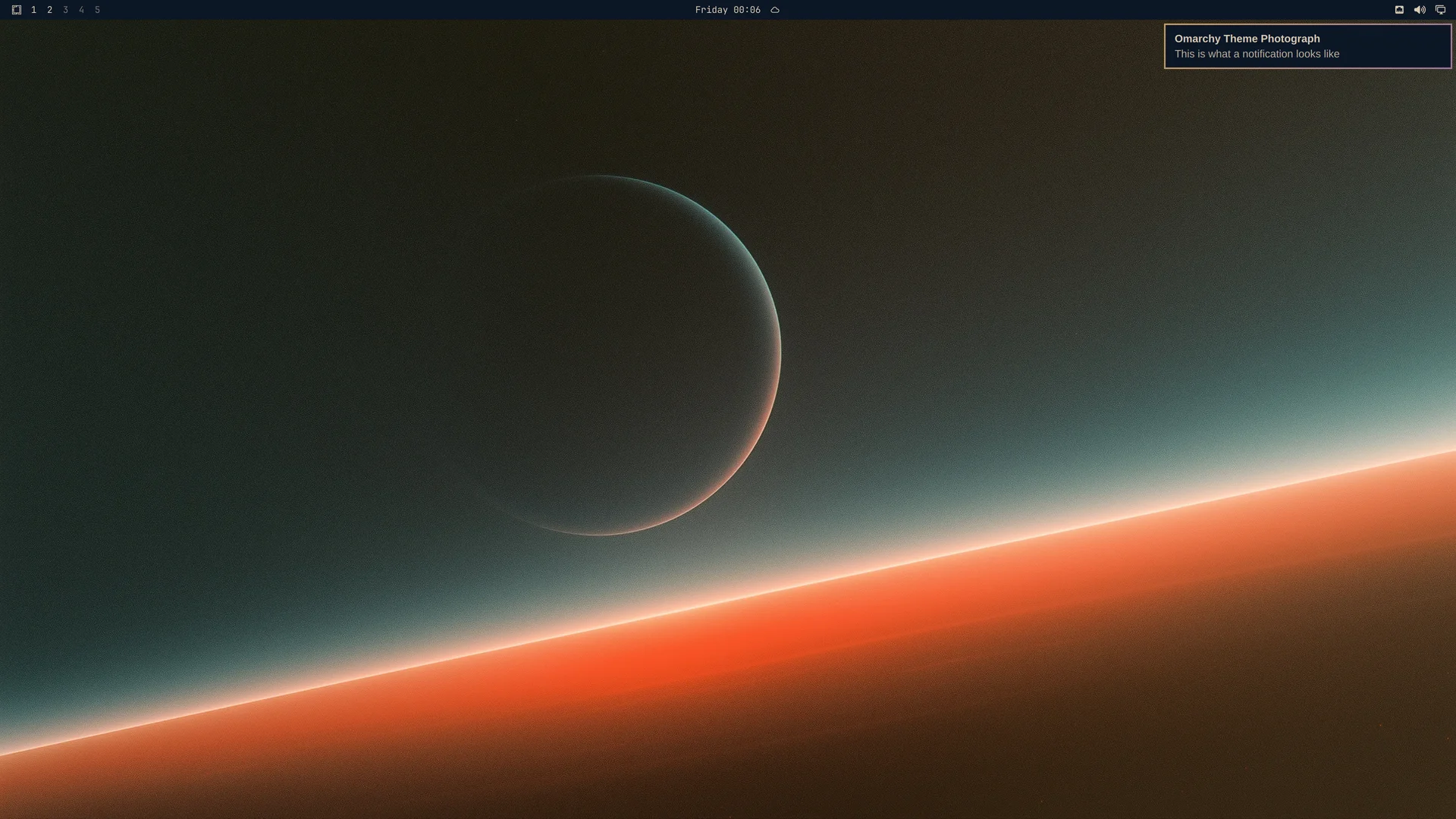Mute audio via the speaker icon

tap(1420, 10)
